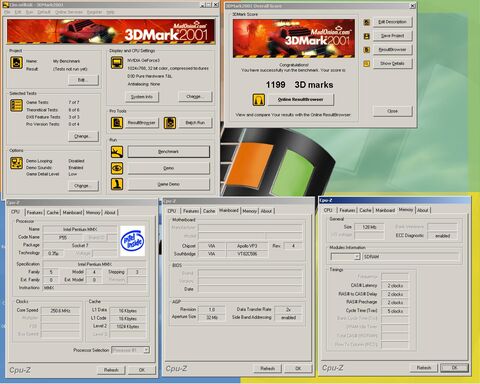480x384 pixels.
Task: Click the memory Size value field
Action: pyautogui.click(x=369, y=227)
